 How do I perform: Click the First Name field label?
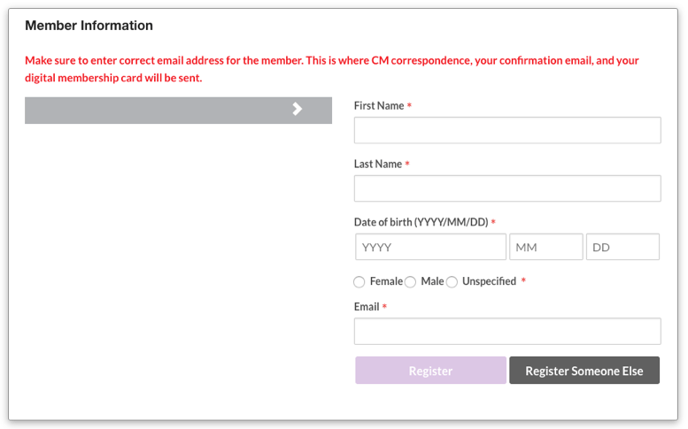pyautogui.click(x=379, y=106)
